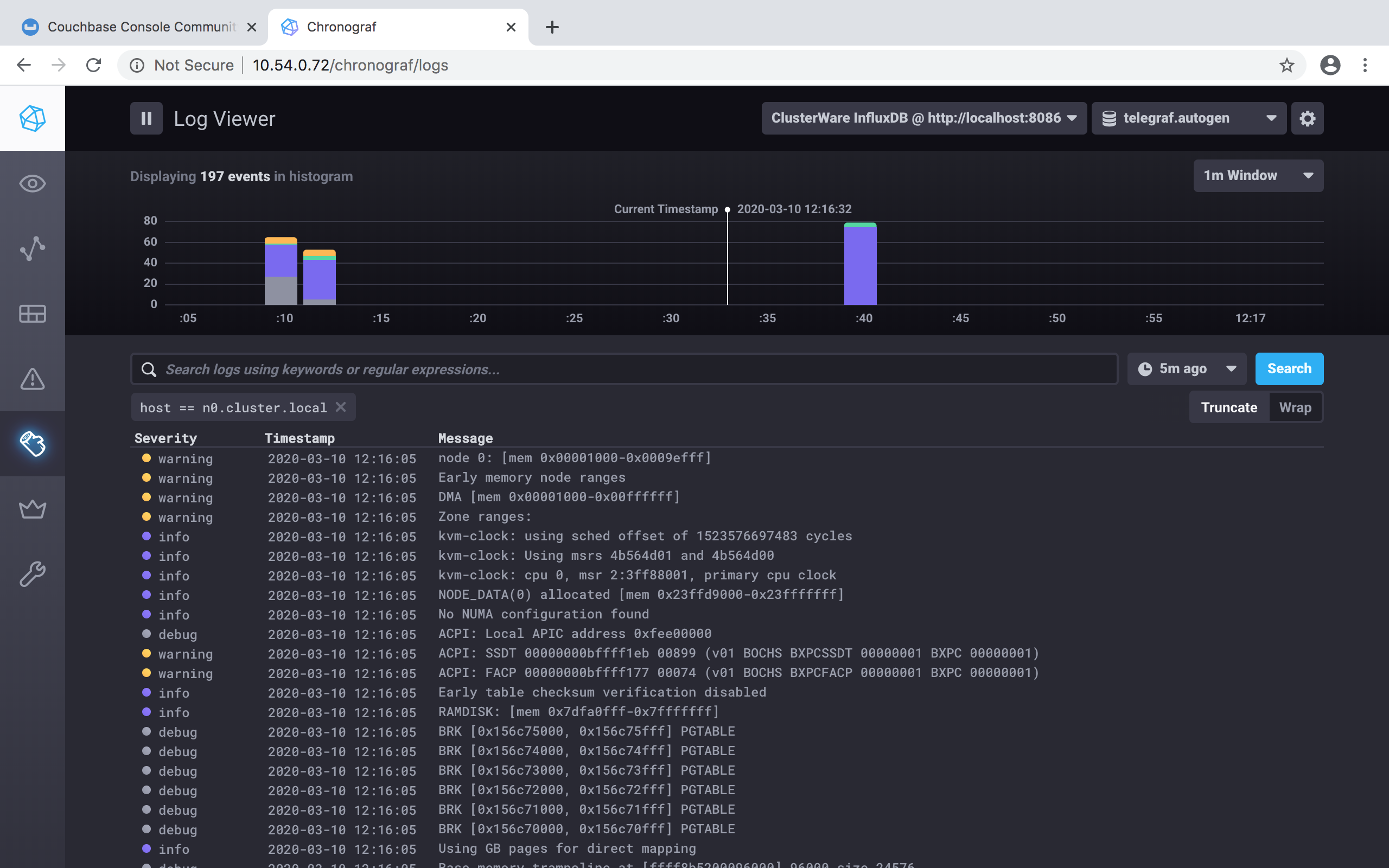Viewport: 1389px width, 868px height.
Task: Open Dashboards grid icon in sidebar
Action: [32, 314]
